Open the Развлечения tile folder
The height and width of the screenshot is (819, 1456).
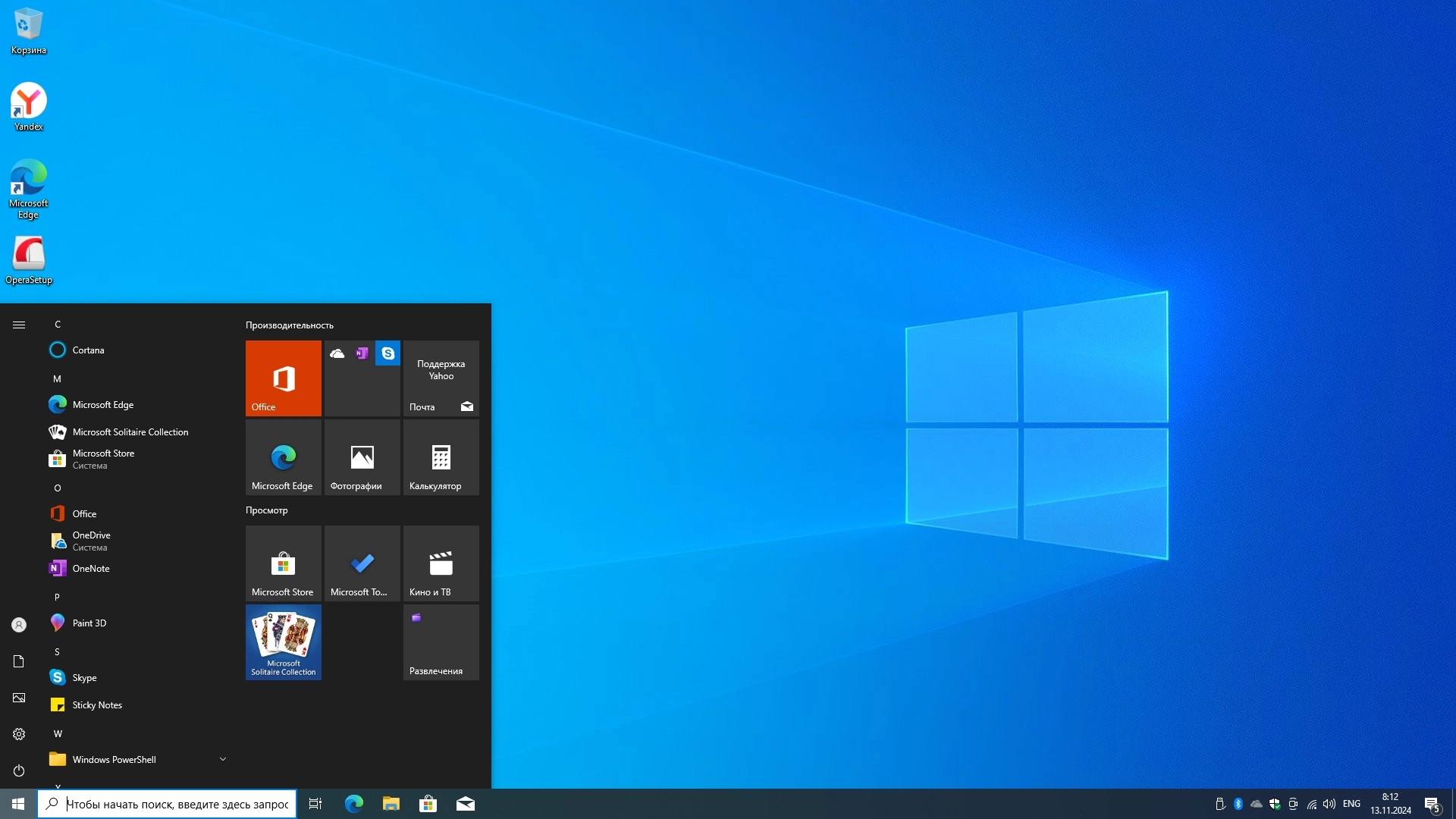441,642
